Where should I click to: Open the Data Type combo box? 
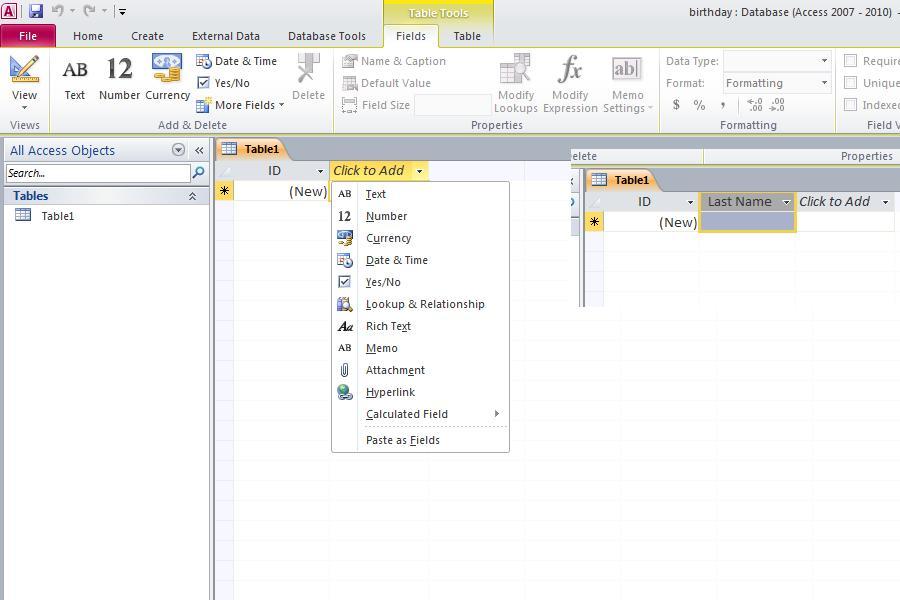tap(777, 61)
